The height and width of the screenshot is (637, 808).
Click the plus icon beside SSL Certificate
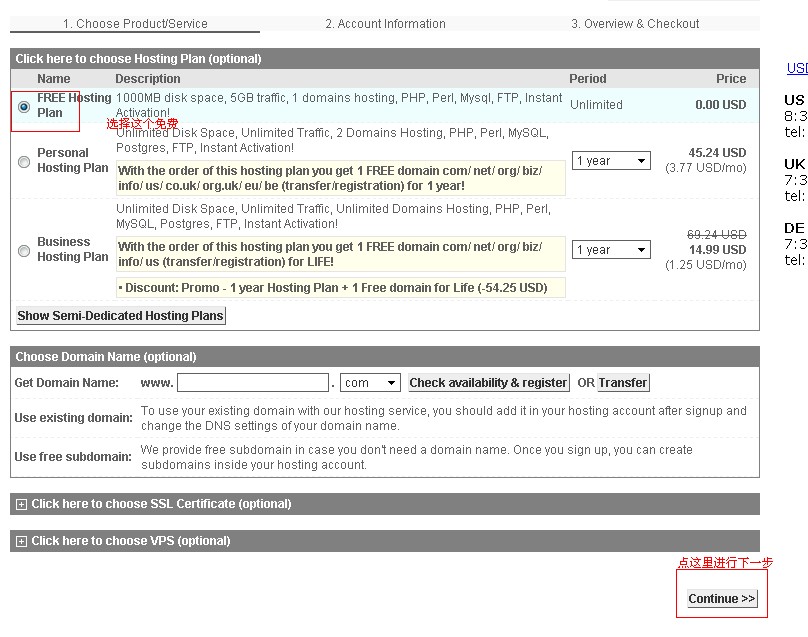coord(21,504)
